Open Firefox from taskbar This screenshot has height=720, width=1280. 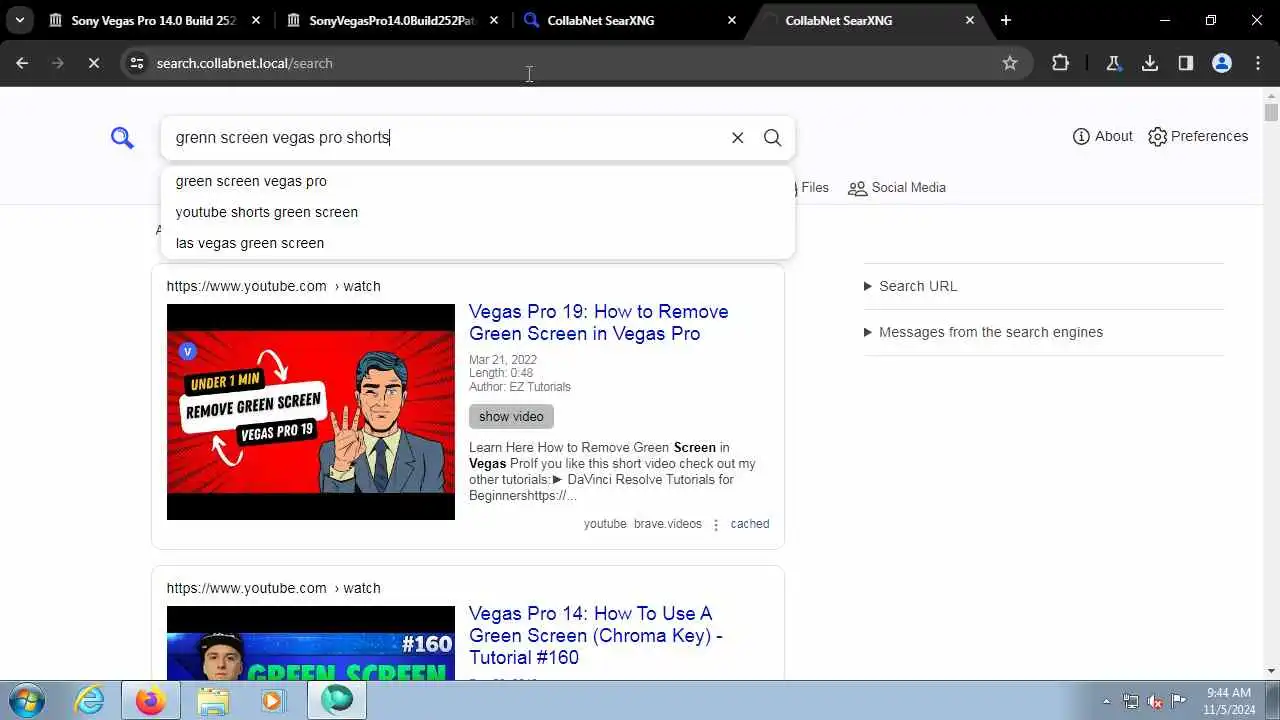pos(151,701)
